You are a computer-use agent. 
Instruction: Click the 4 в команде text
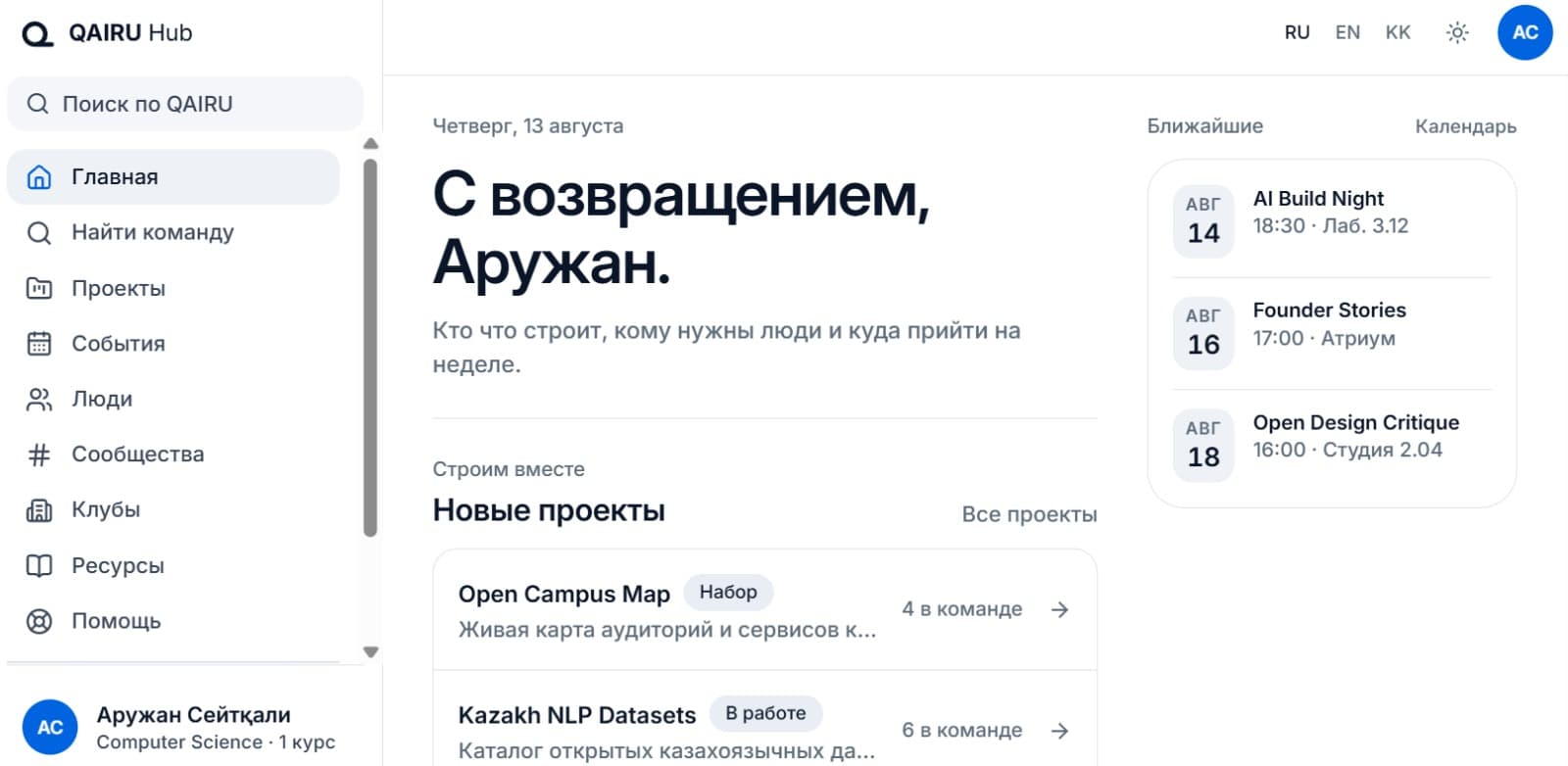961,609
